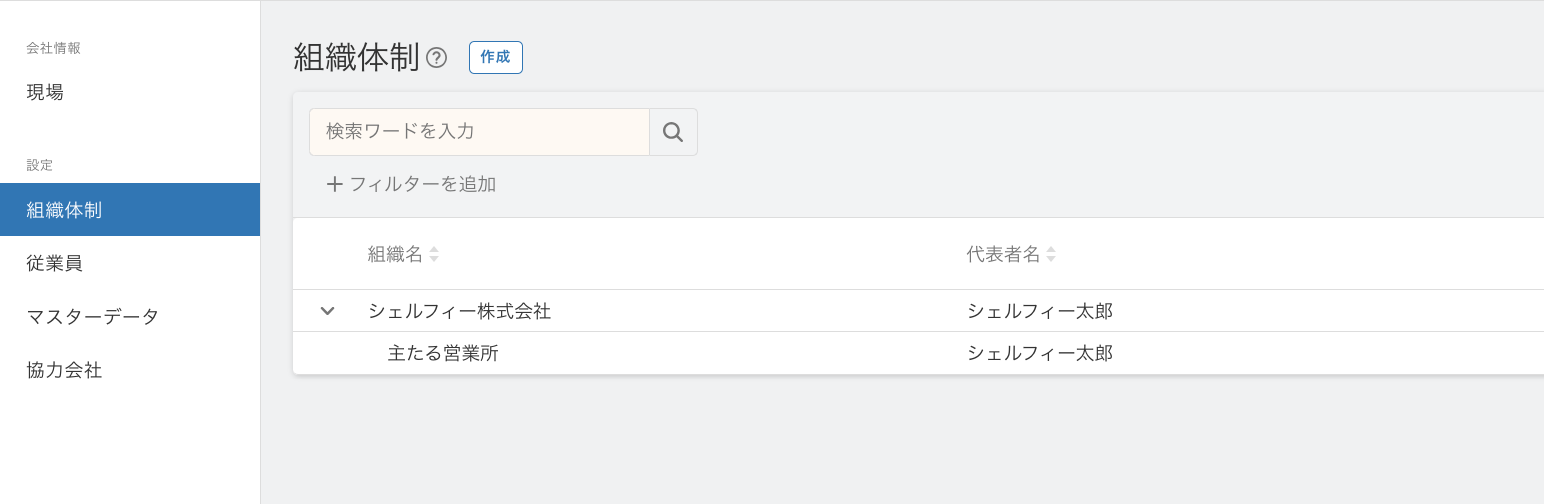Click シェルフィー太郎 in the company row
This screenshot has height=504, width=1544.
point(1040,311)
